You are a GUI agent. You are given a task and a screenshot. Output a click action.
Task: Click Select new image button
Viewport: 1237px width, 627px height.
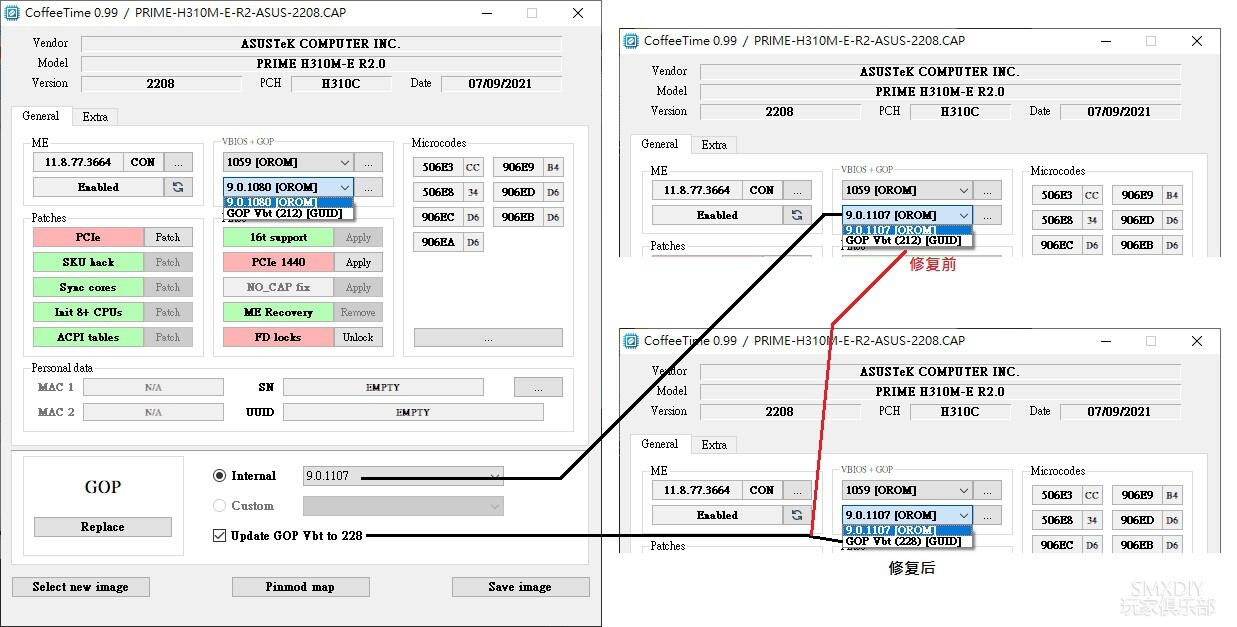[80, 587]
